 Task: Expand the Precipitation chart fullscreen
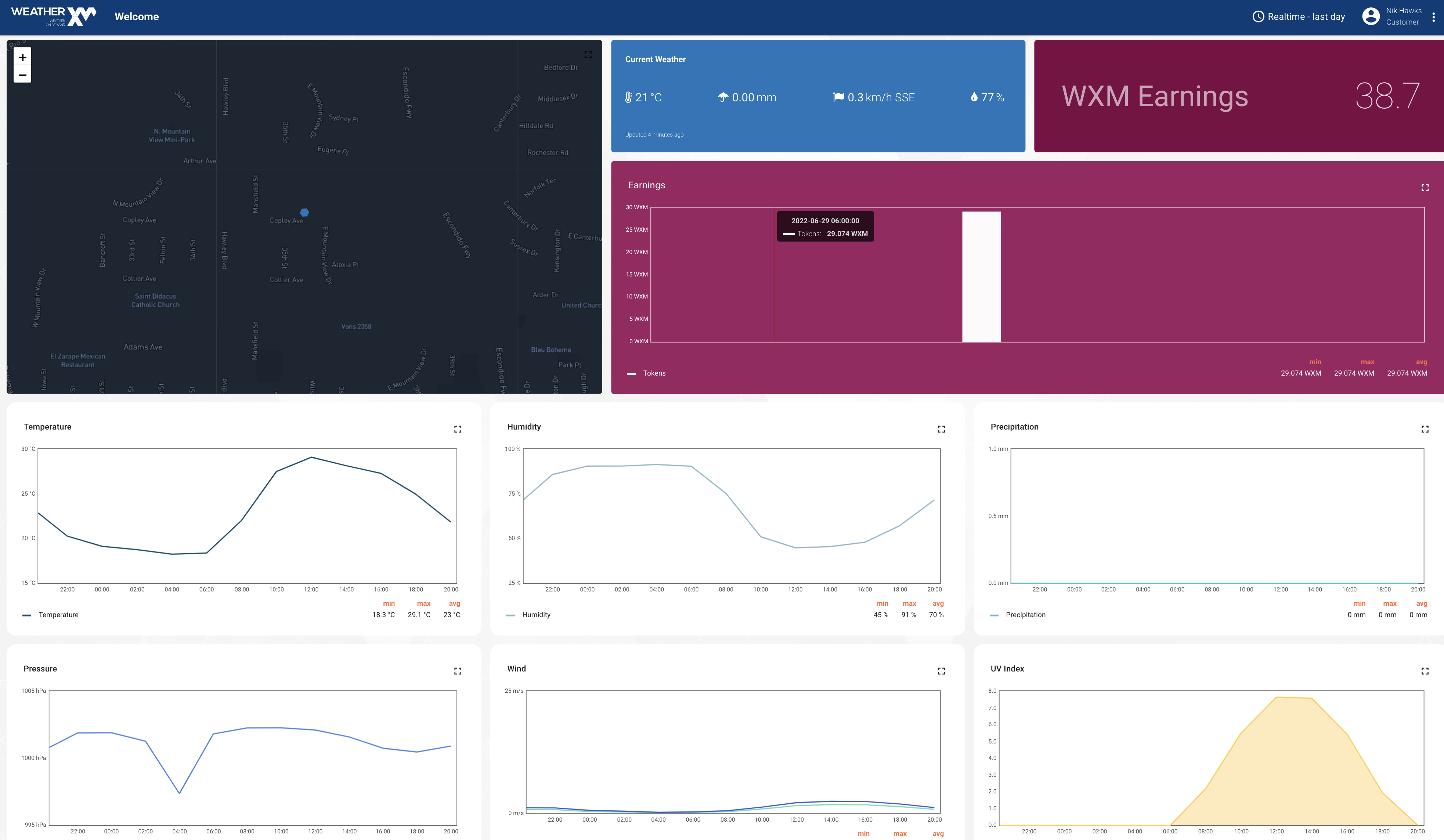click(1425, 429)
